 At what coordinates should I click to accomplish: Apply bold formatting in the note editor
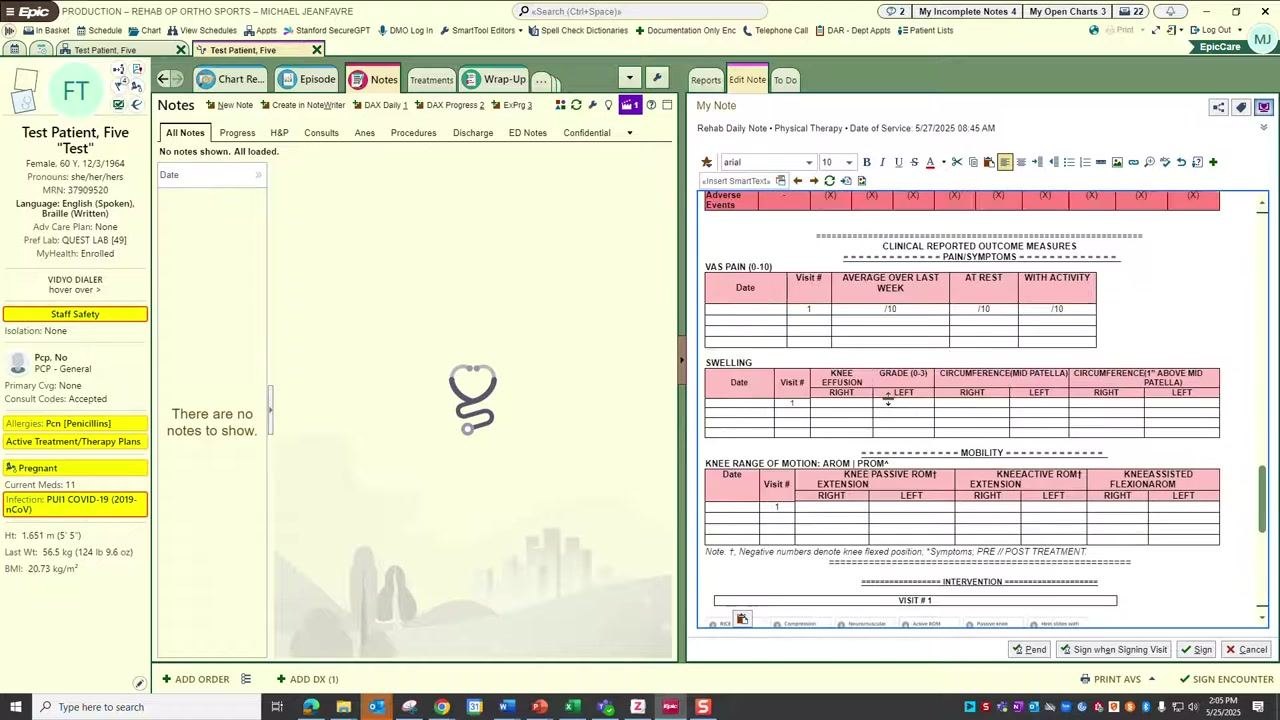(867, 162)
